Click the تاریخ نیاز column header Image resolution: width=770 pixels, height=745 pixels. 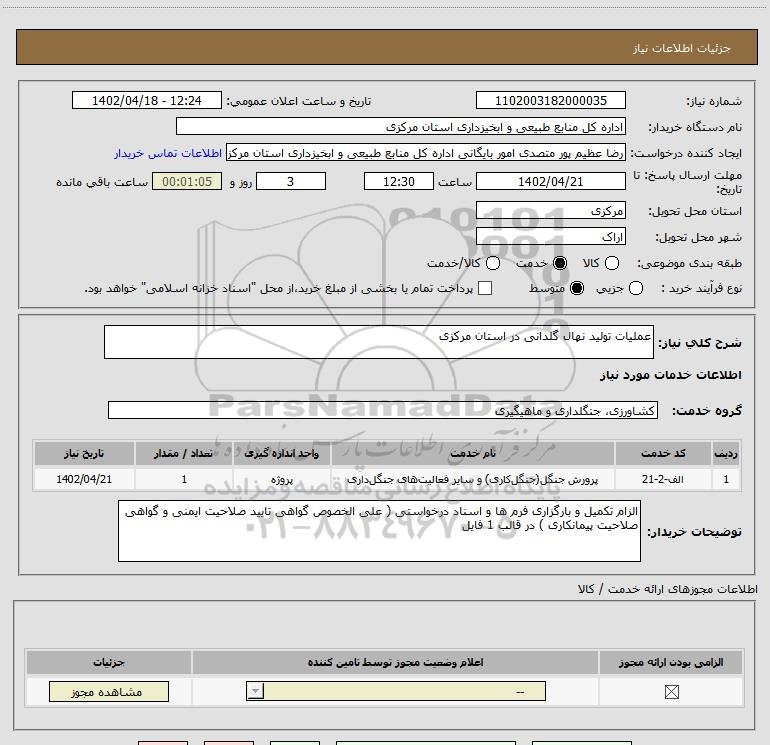[84, 453]
